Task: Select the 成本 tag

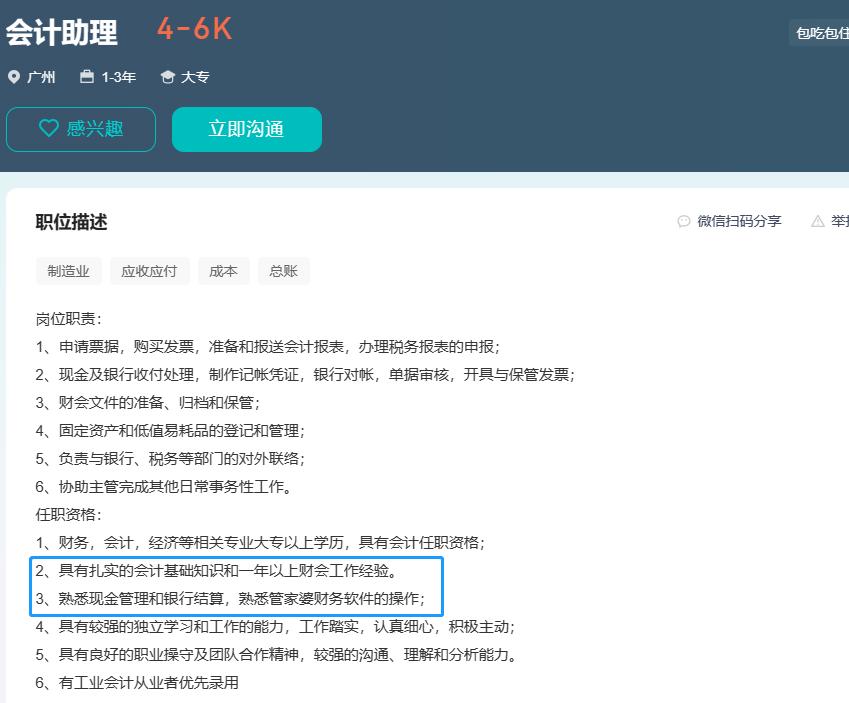Action: (x=224, y=271)
